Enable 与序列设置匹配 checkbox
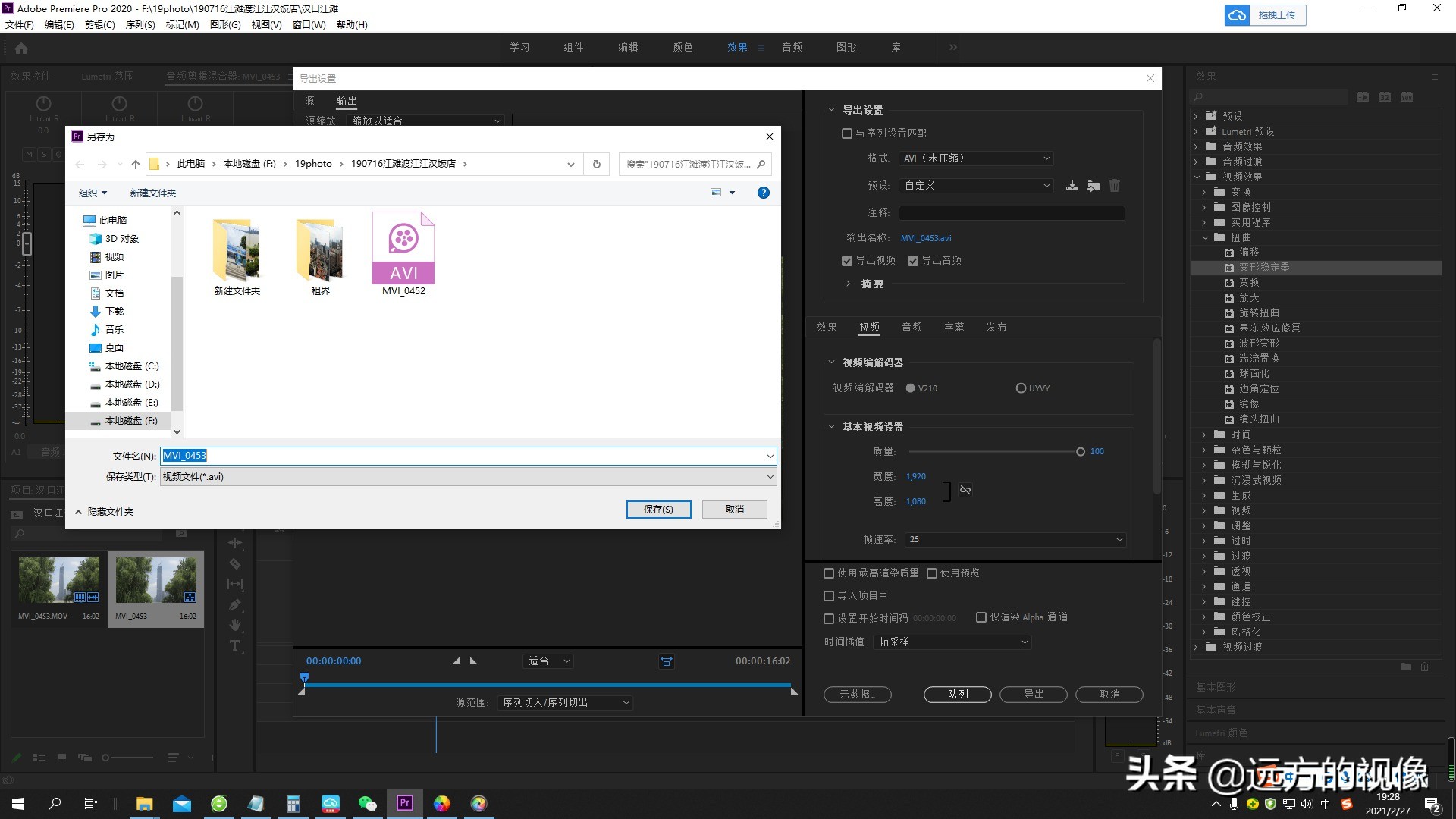Viewport: 1456px width, 819px height. point(847,133)
